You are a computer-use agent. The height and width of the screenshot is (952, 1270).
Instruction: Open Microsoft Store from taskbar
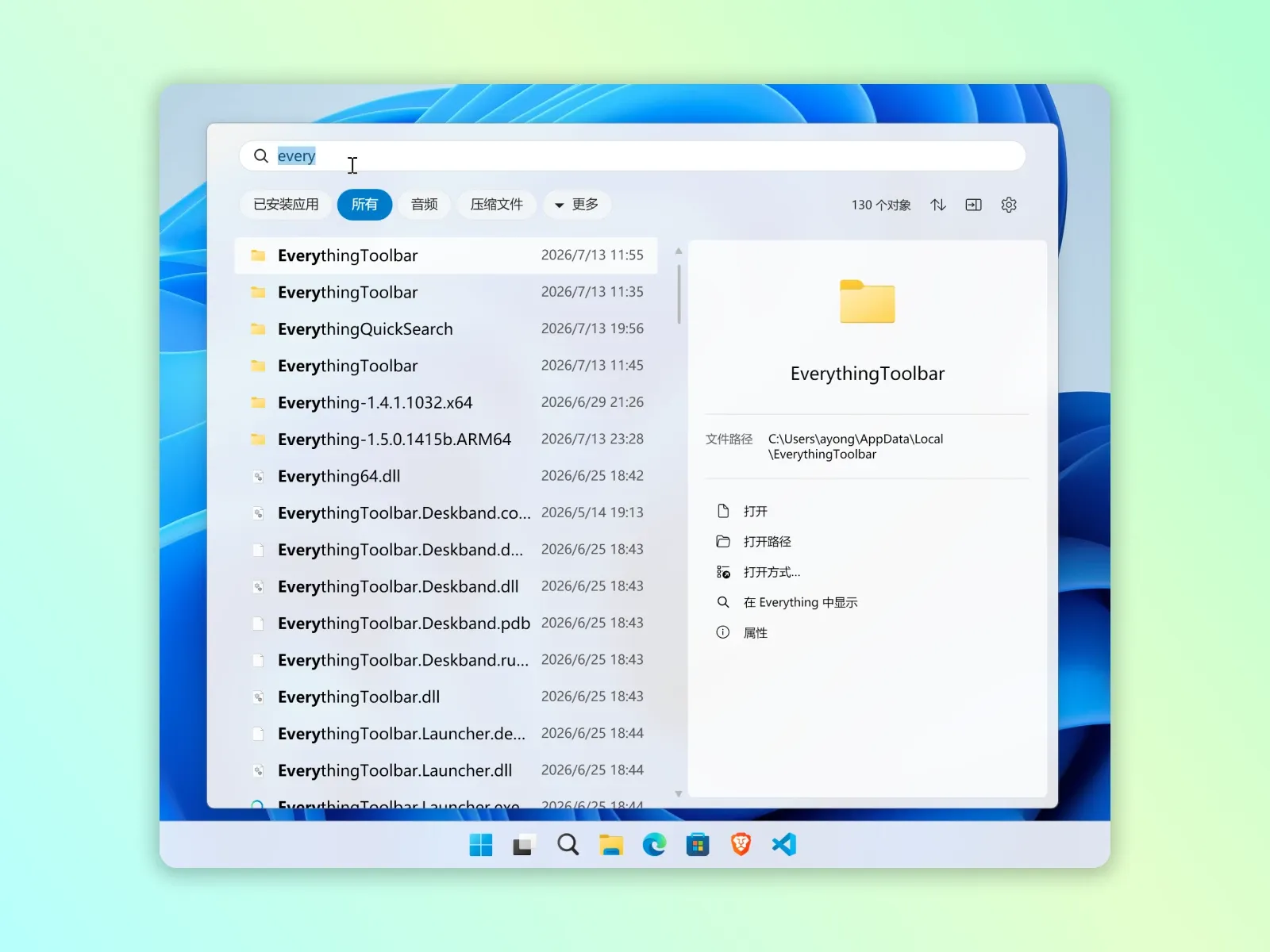tap(698, 845)
